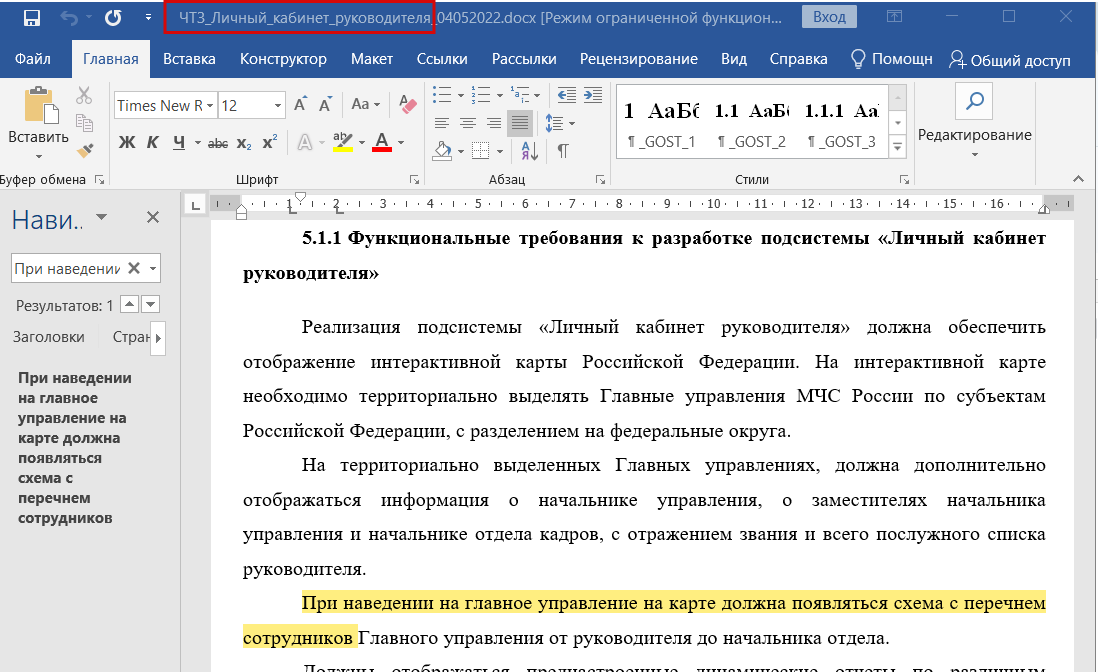Open line spacing options
The height and width of the screenshot is (672, 1098).
(x=555, y=123)
